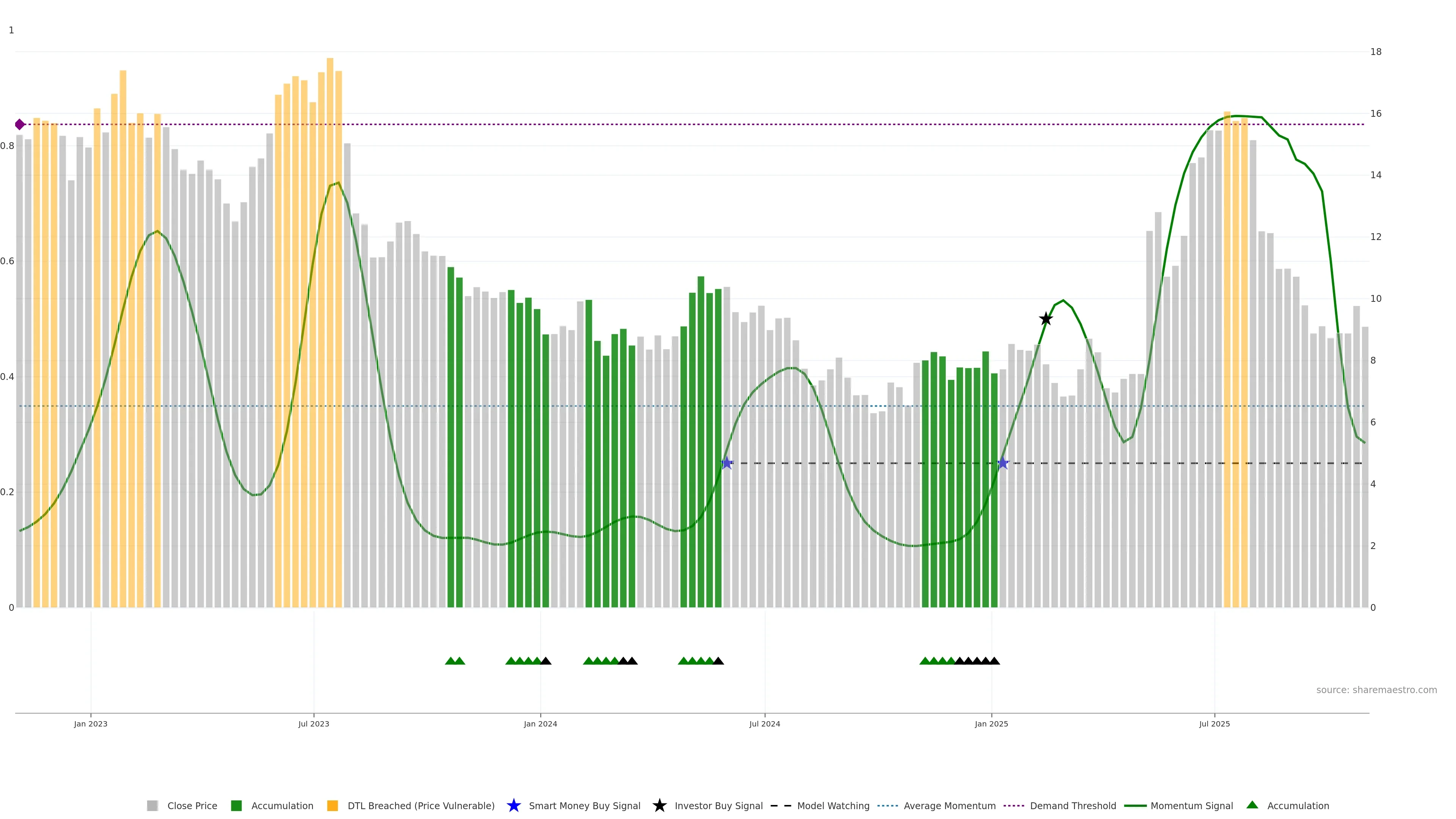The height and width of the screenshot is (819, 1456).
Task: Click the black Investor Buy Signal star on chart
Action: tap(1046, 319)
